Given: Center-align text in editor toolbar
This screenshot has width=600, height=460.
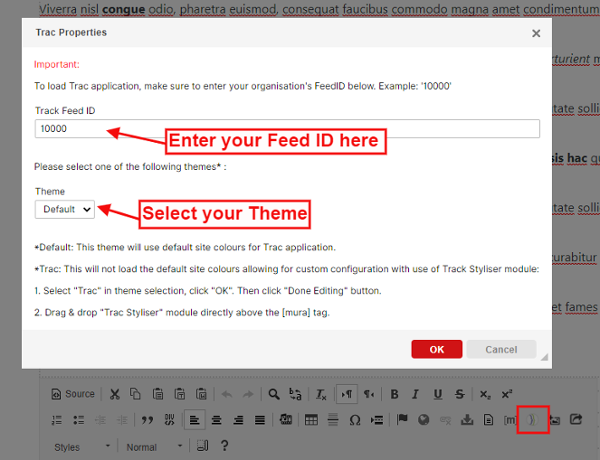Looking at the screenshot, I should (x=217, y=420).
